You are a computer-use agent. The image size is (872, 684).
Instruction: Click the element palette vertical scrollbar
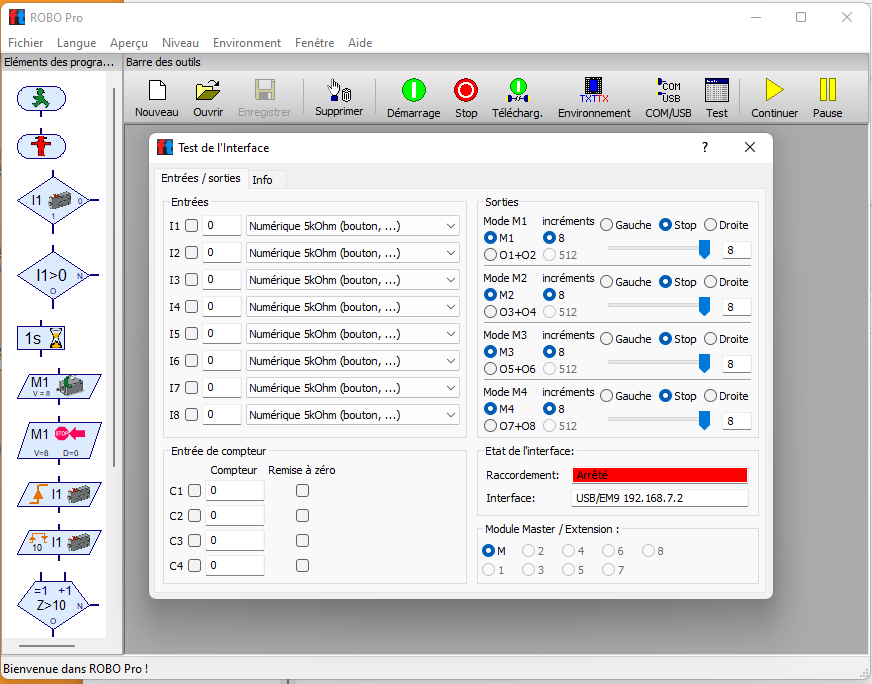[114, 276]
